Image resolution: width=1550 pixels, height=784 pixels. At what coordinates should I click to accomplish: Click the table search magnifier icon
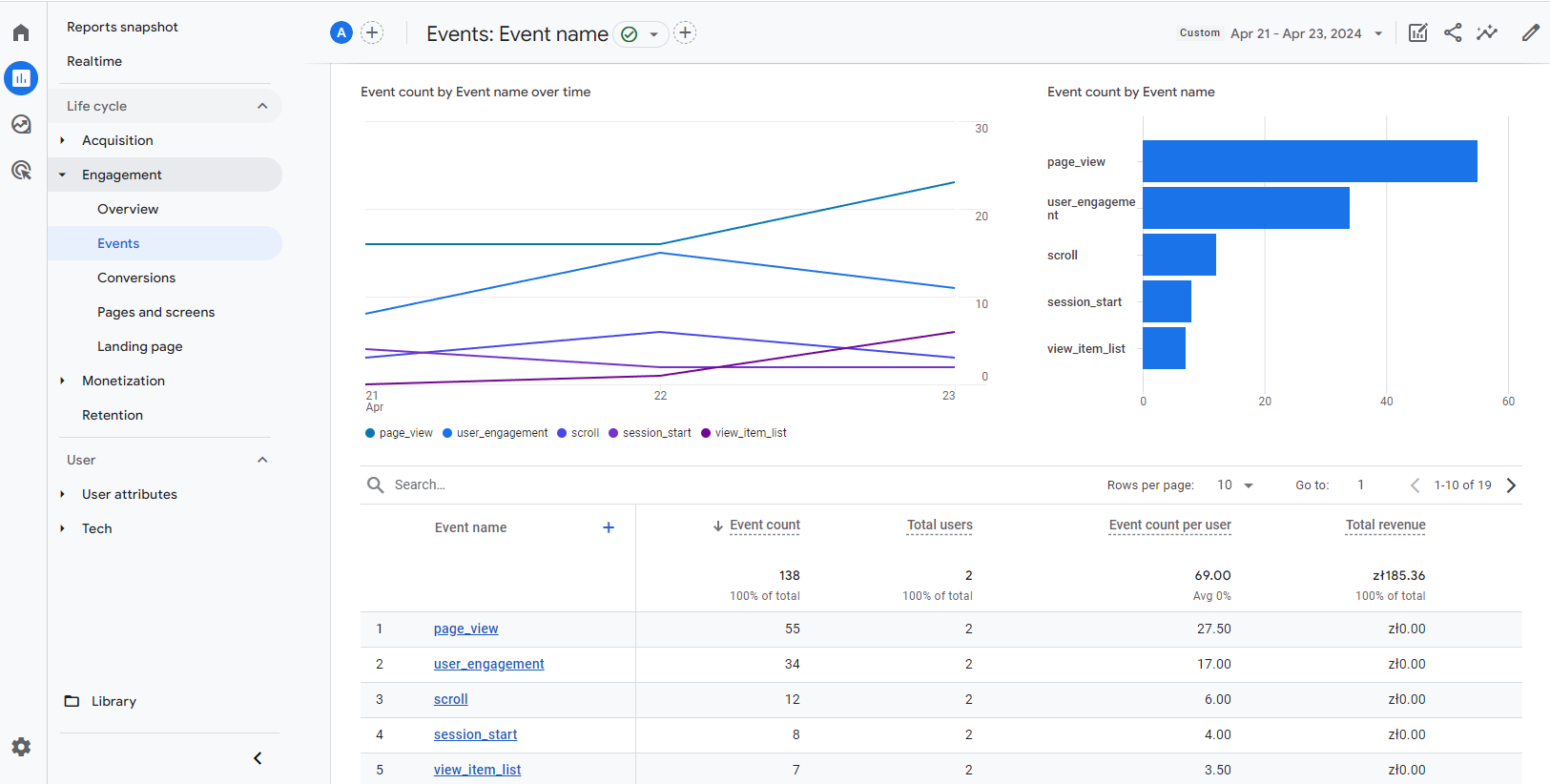376,485
